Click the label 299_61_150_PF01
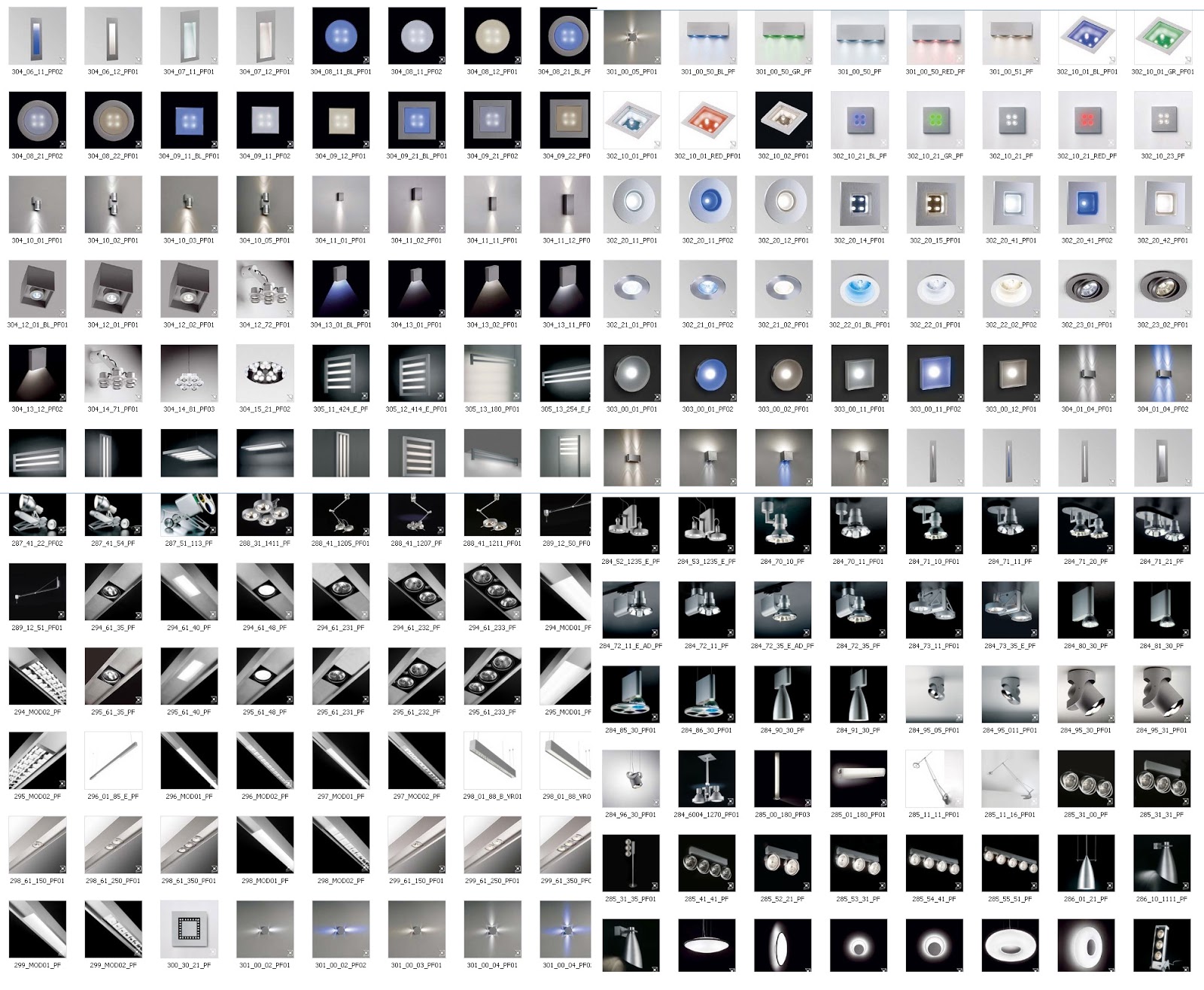The image size is (1204, 990). click(x=417, y=881)
